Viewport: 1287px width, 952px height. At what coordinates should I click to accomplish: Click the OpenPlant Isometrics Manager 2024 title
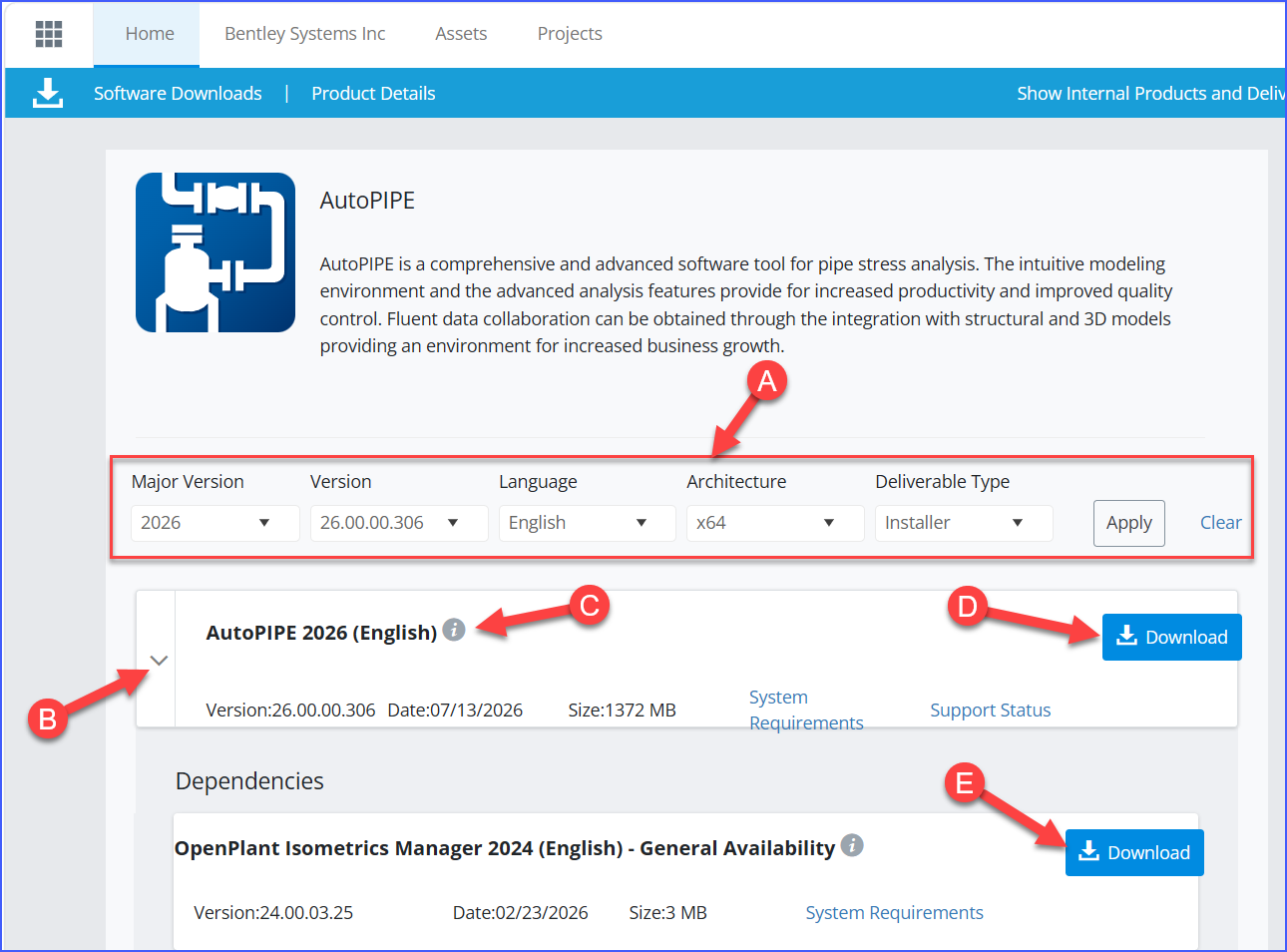(505, 848)
